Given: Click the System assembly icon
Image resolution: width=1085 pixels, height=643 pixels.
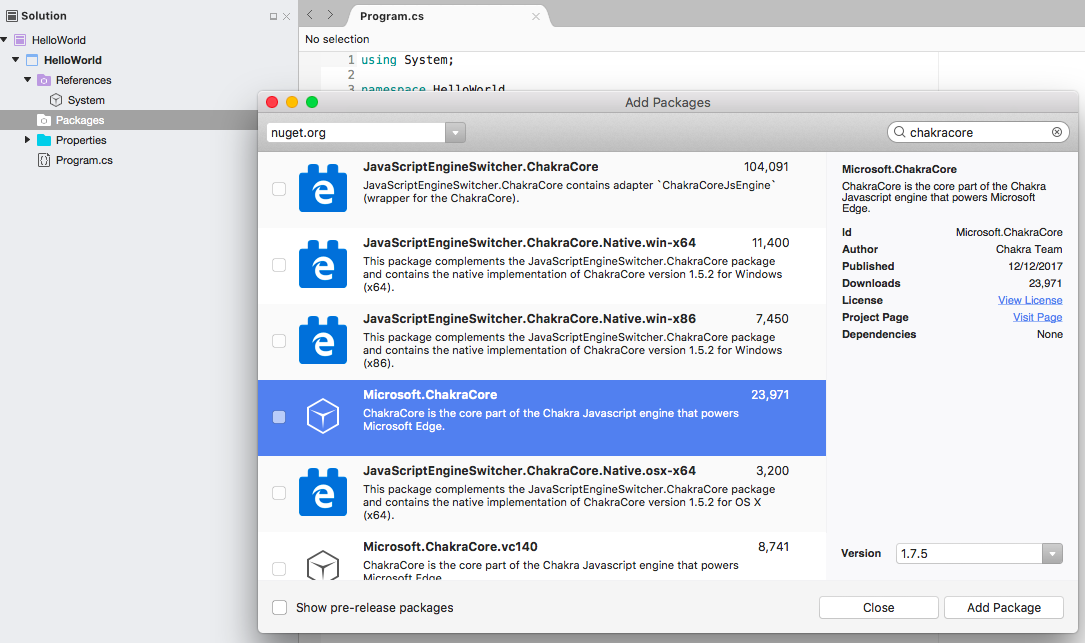Looking at the screenshot, I should 56,100.
